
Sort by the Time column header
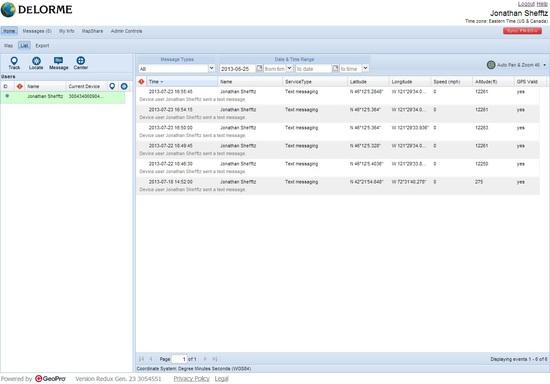click(182, 82)
